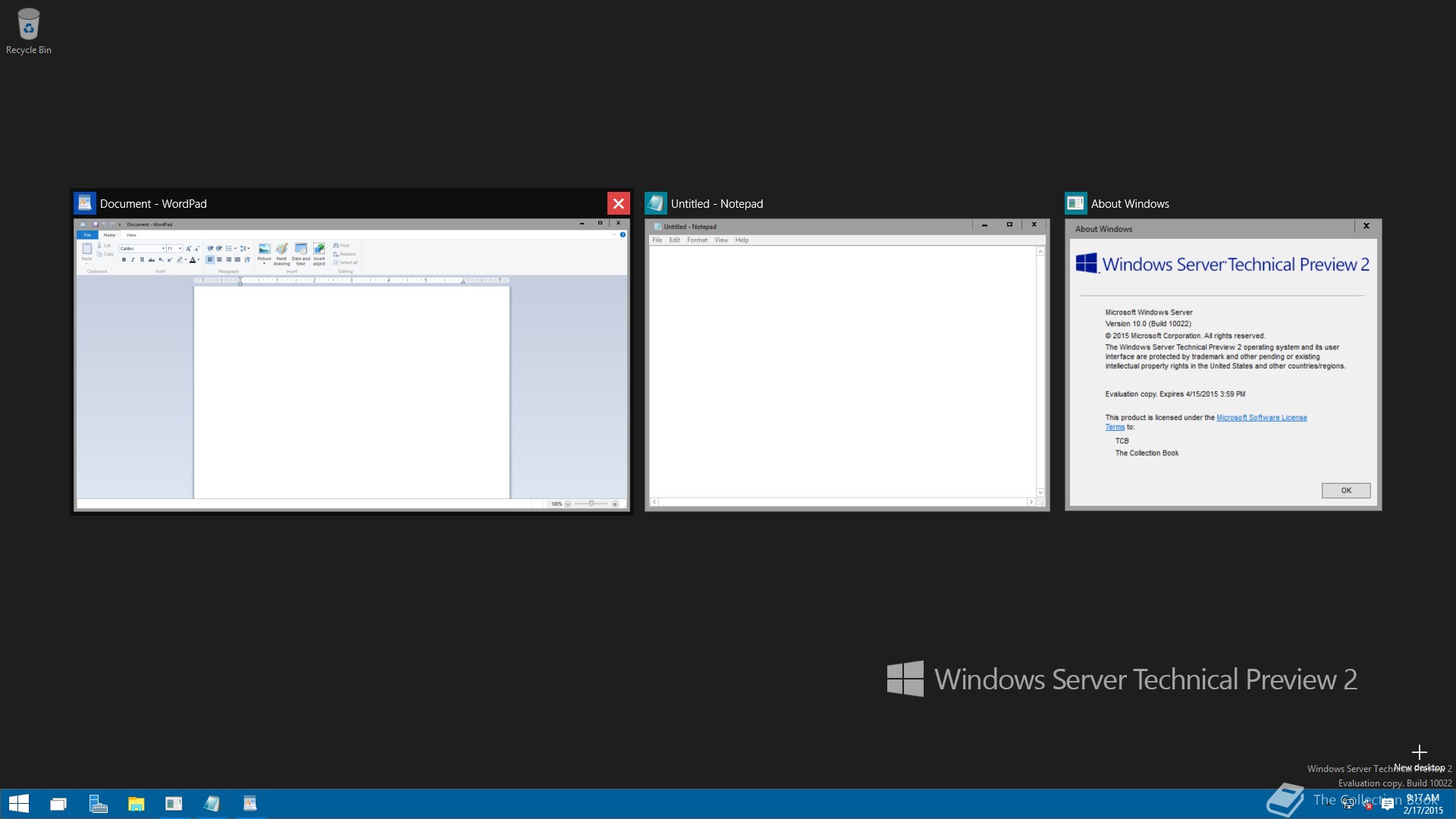Click the Paste icon in WordPad

coord(86,249)
